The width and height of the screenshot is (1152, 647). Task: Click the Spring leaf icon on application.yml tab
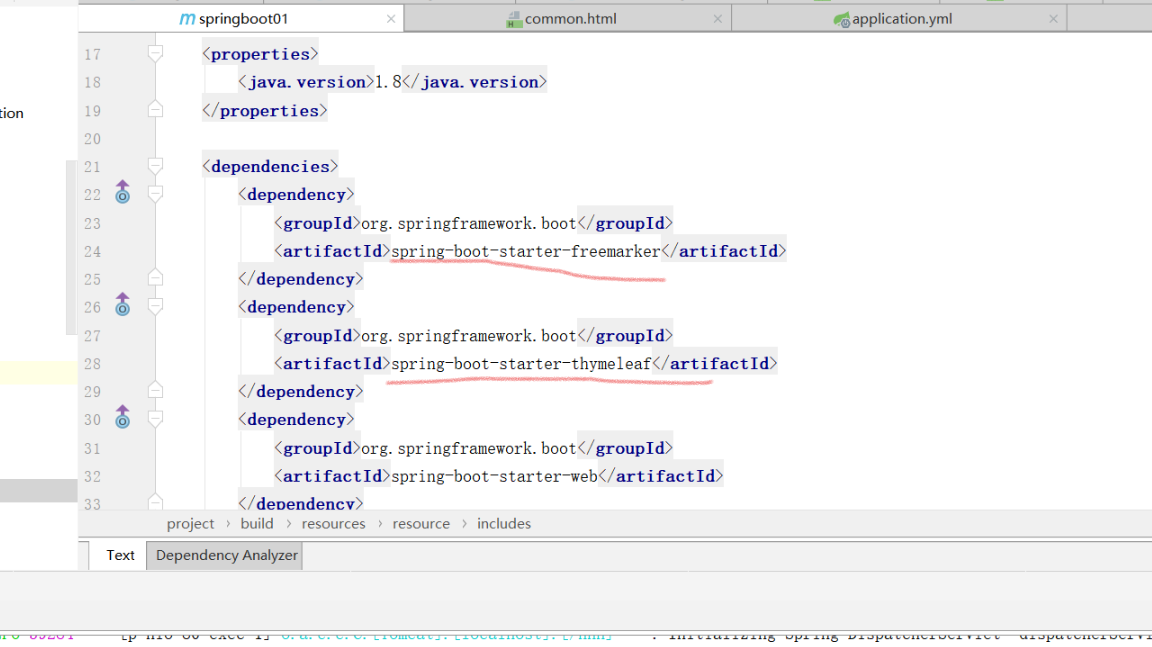pyautogui.click(x=842, y=20)
